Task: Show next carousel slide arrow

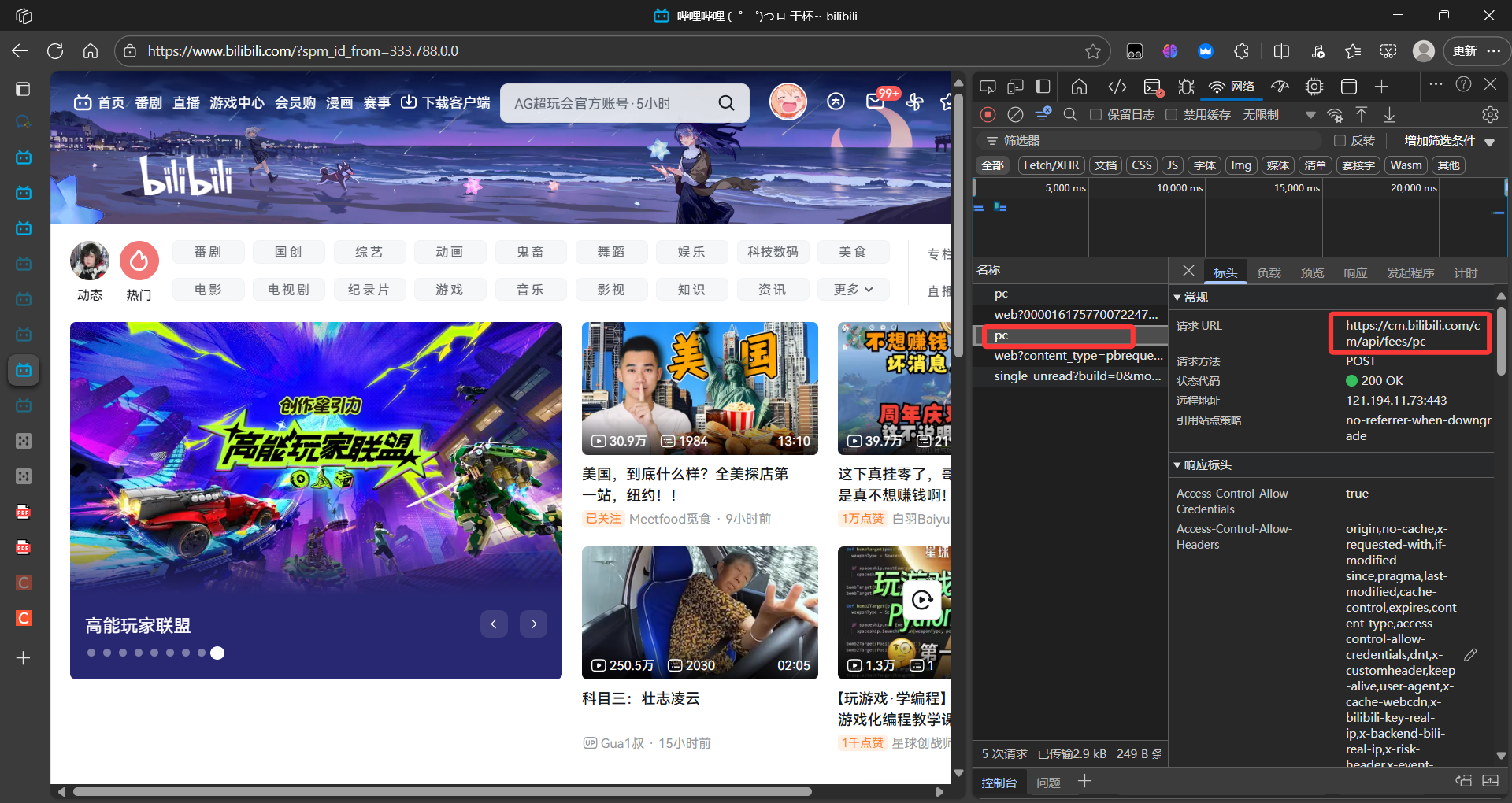Action: point(533,624)
